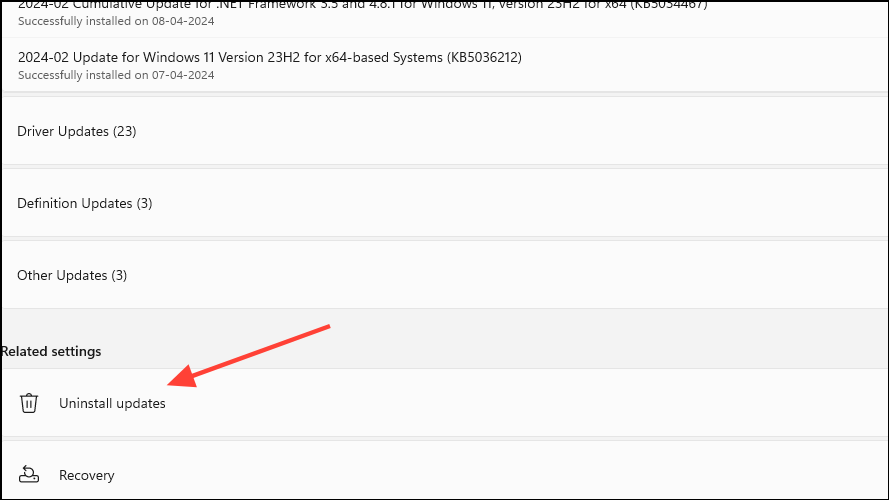Click "Successfully installed on 07-04-2024" status text
Screen dimensions: 889x500
(116, 75)
